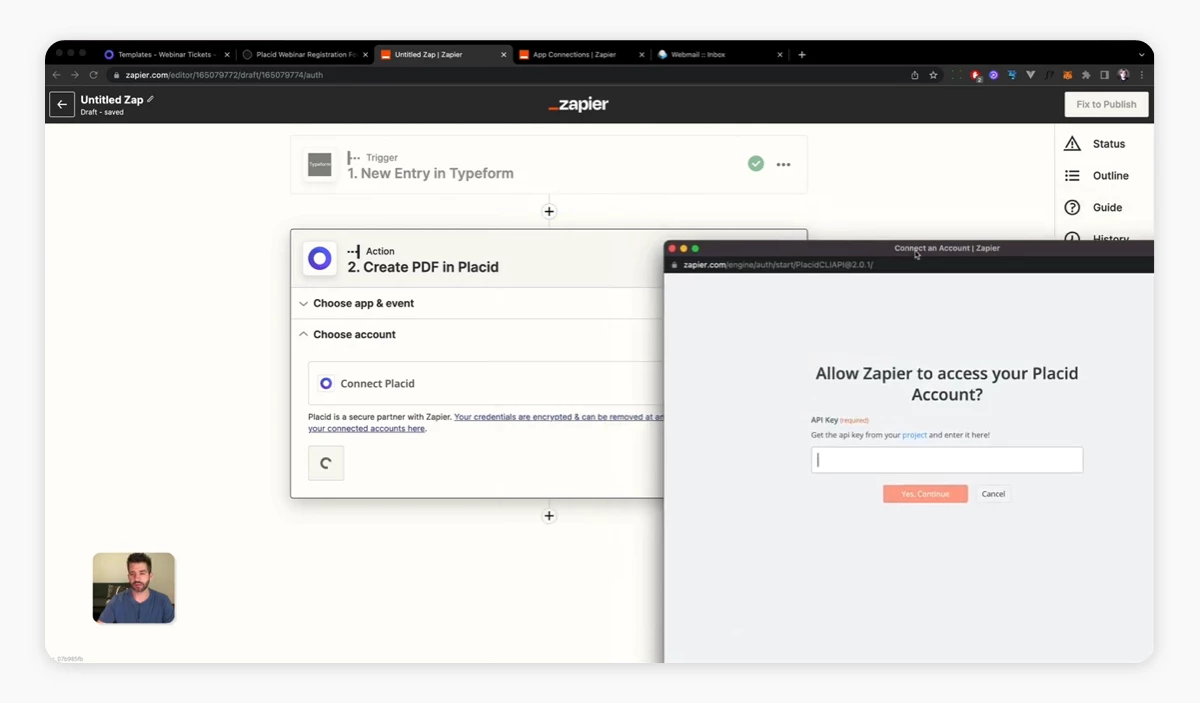The image size is (1200, 703).
Task: Close the App Connections browser tab
Action: coord(642,55)
